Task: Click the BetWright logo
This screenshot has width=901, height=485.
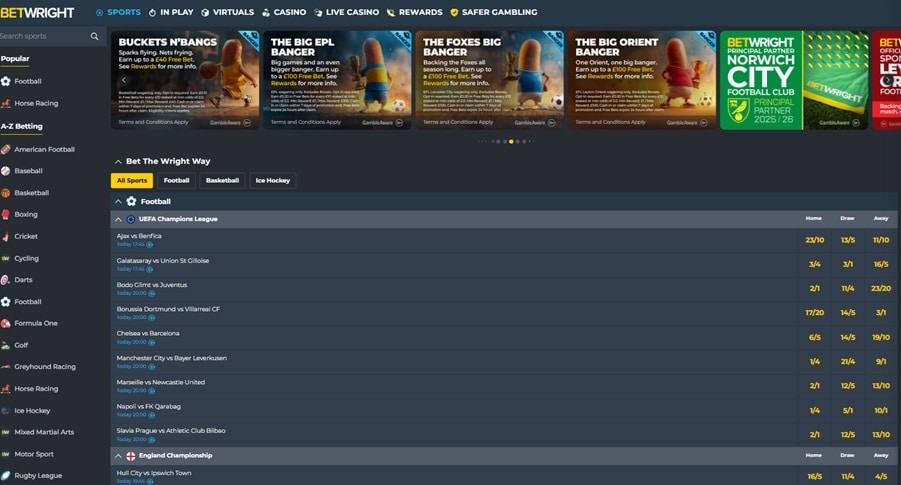Action: [x=37, y=12]
